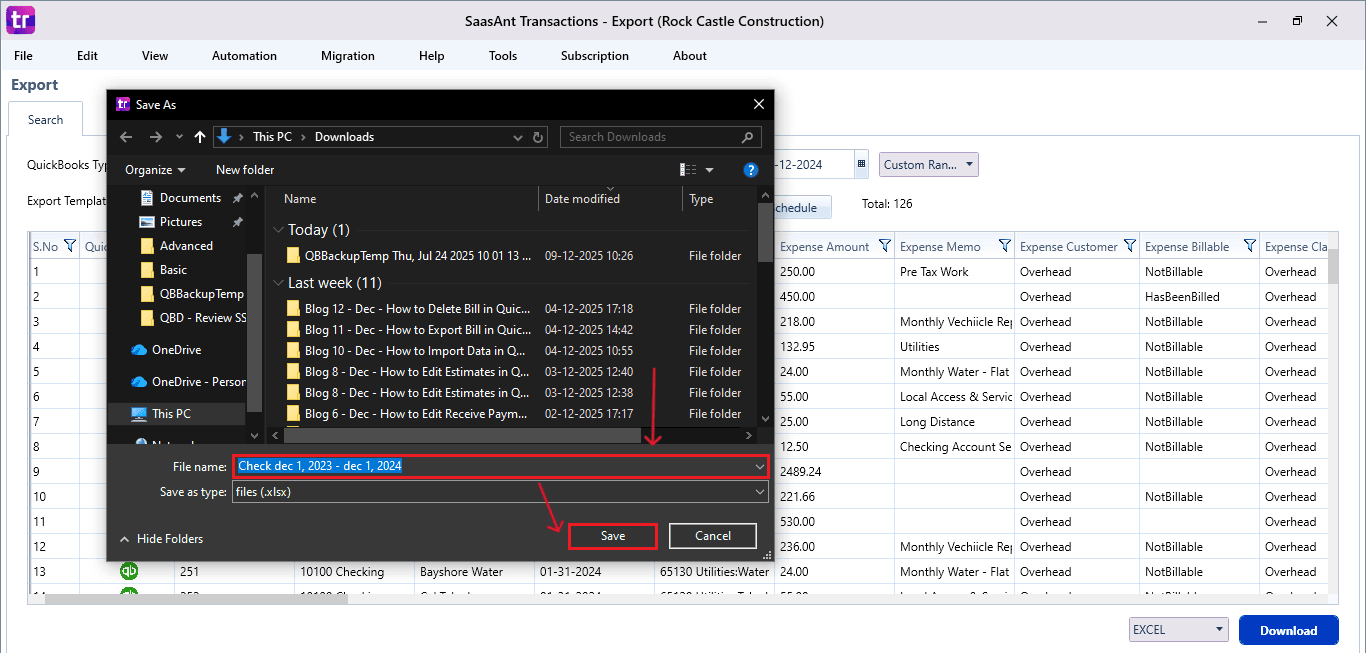Select Documents in the navigation pane
The height and width of the screenshot is (653, 1366).
(x=190, y=198)
